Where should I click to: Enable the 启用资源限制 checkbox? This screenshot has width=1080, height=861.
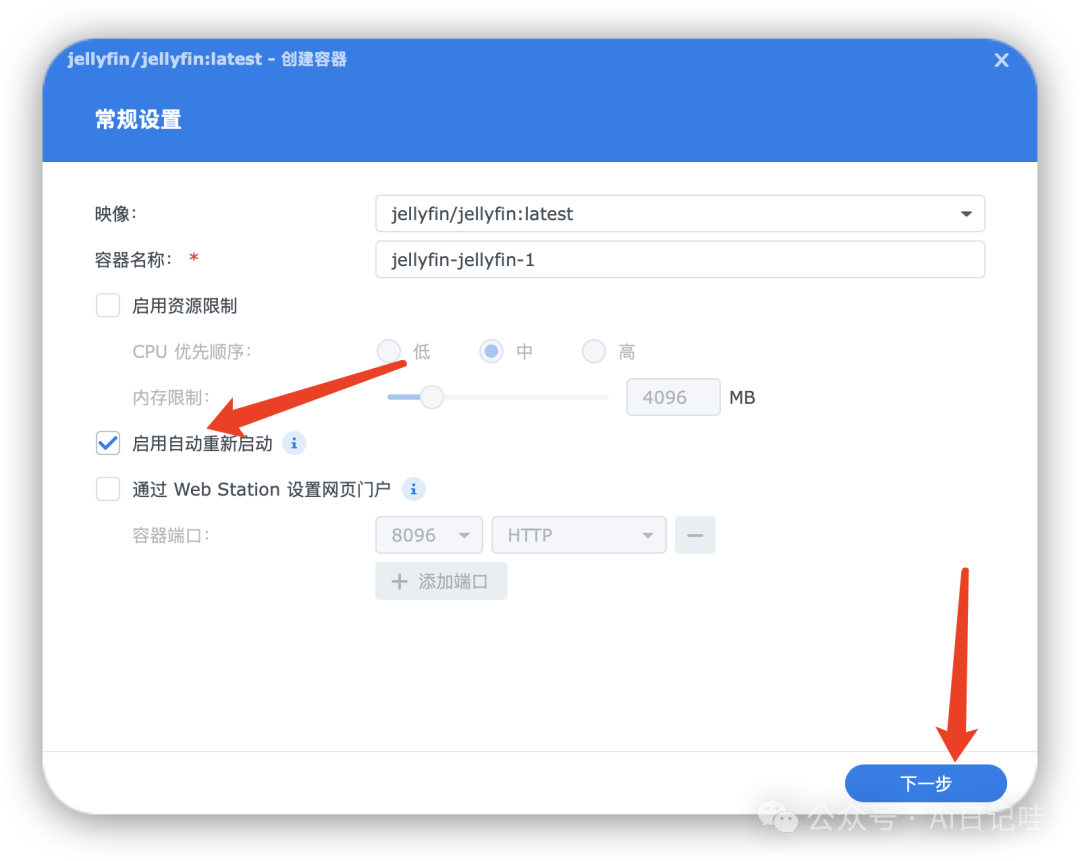pyautogui.click(x=108, y=305)
